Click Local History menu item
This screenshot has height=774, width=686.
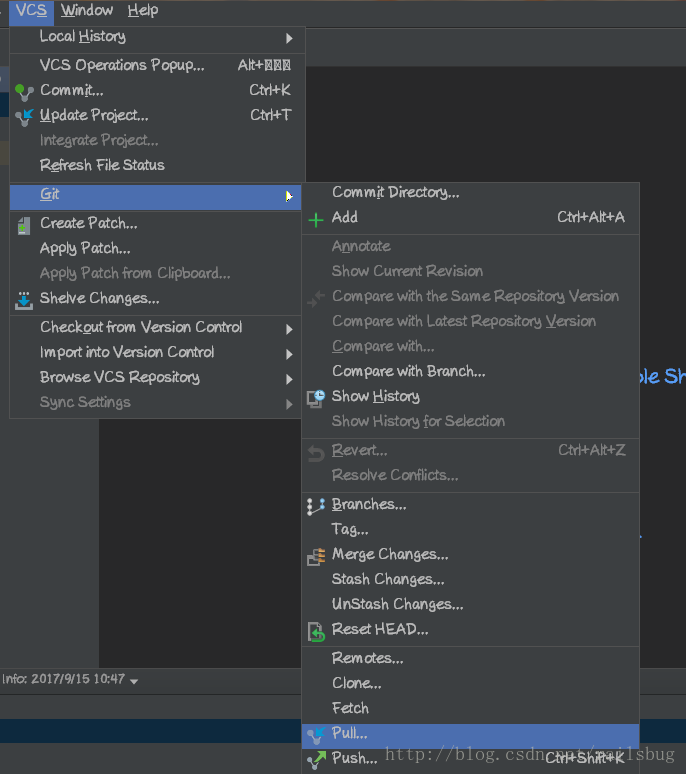[x=157, y=38]
